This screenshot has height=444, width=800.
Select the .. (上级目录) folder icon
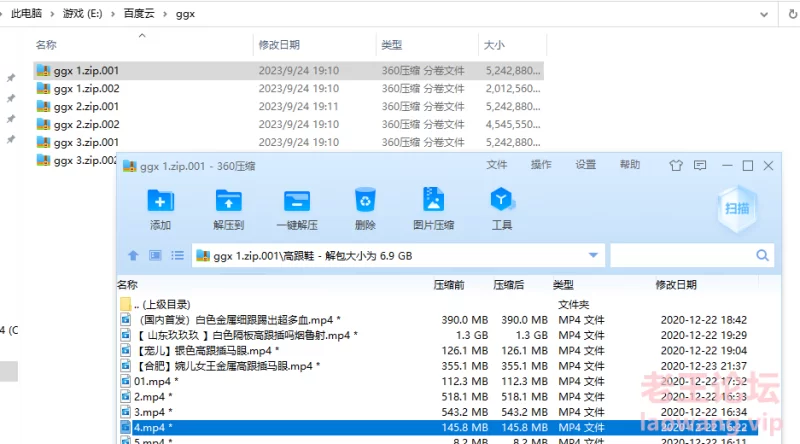(x=126, y=305)
